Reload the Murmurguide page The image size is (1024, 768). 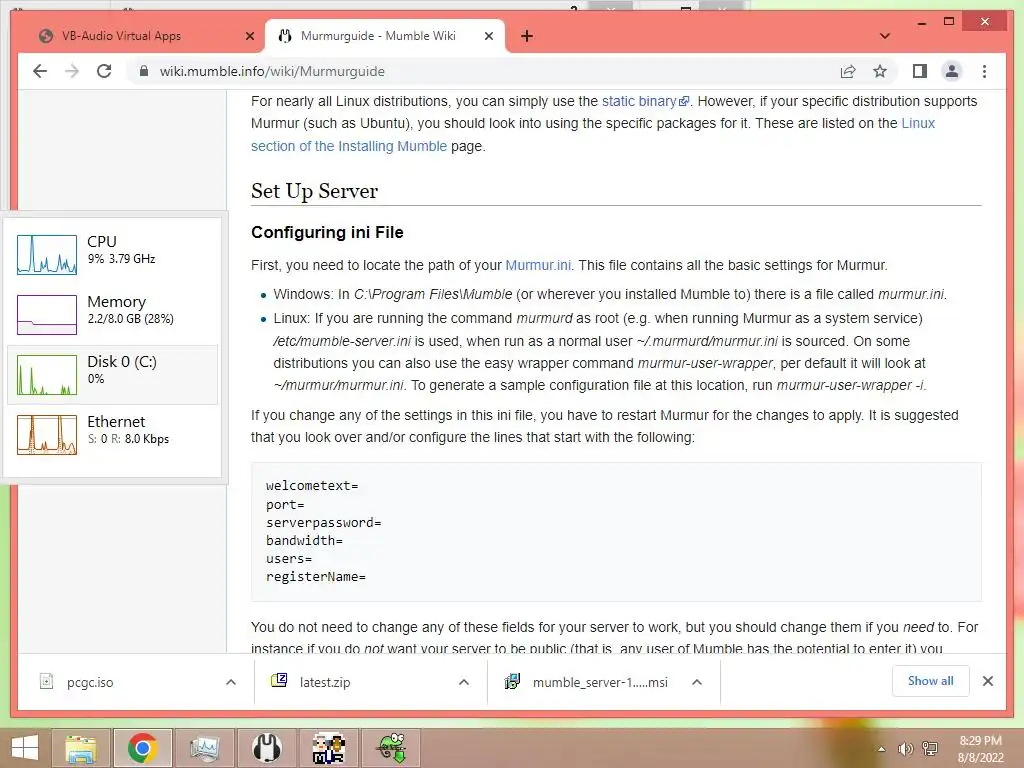click(x=104, y=71)
